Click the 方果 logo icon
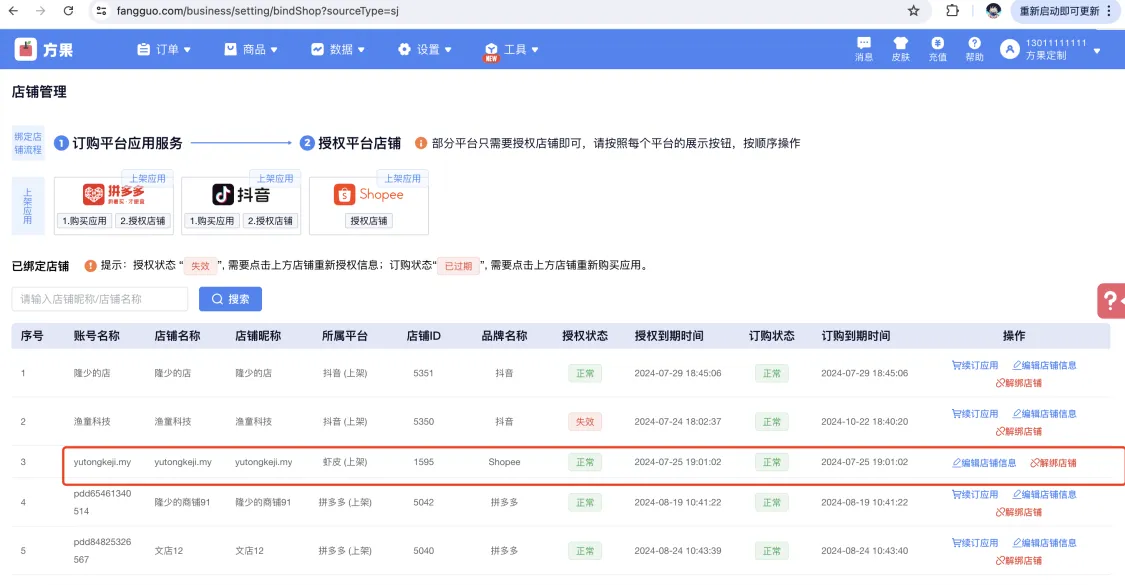 click(26, 49)
